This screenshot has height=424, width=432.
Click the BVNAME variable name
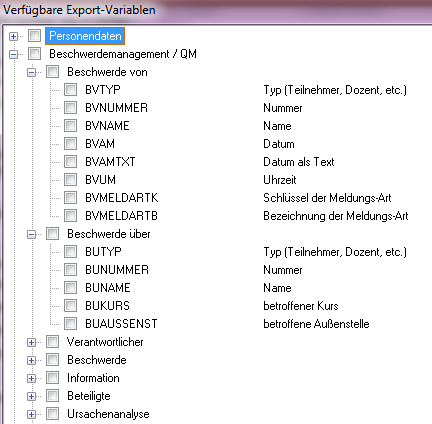tap(107, 126)
